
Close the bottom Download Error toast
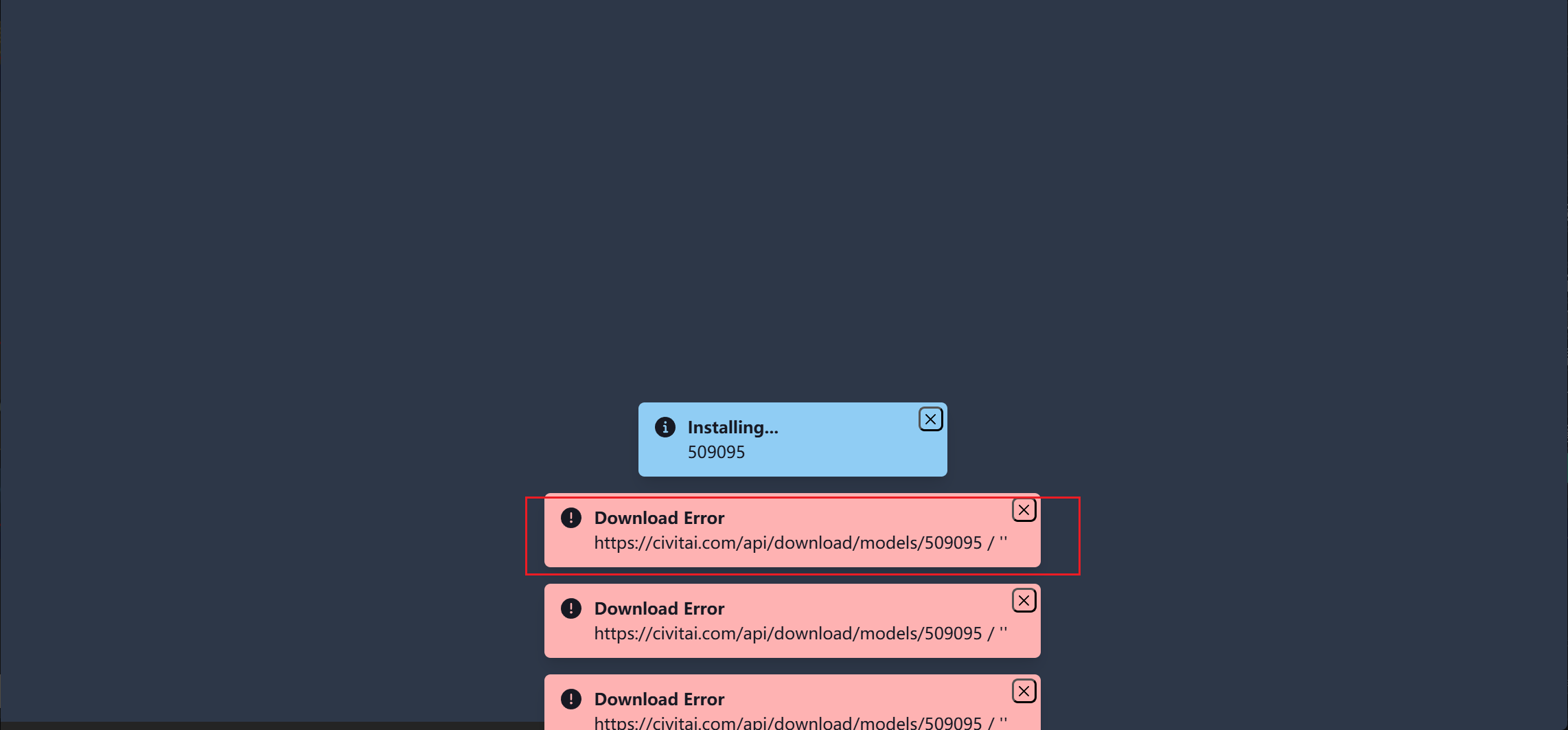(1024, 691)
